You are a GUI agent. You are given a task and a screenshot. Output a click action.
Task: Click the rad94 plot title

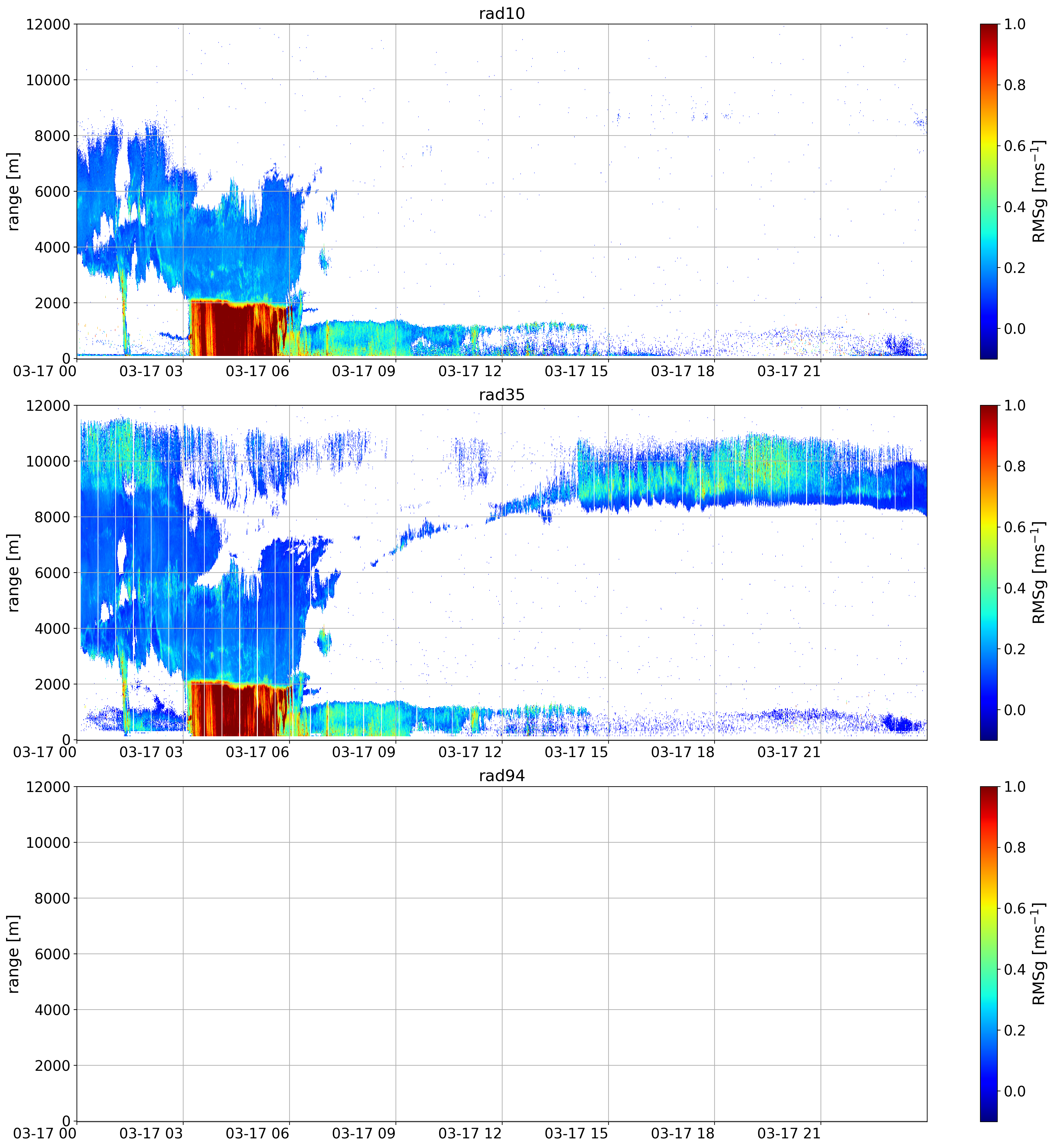pos(502,776)
